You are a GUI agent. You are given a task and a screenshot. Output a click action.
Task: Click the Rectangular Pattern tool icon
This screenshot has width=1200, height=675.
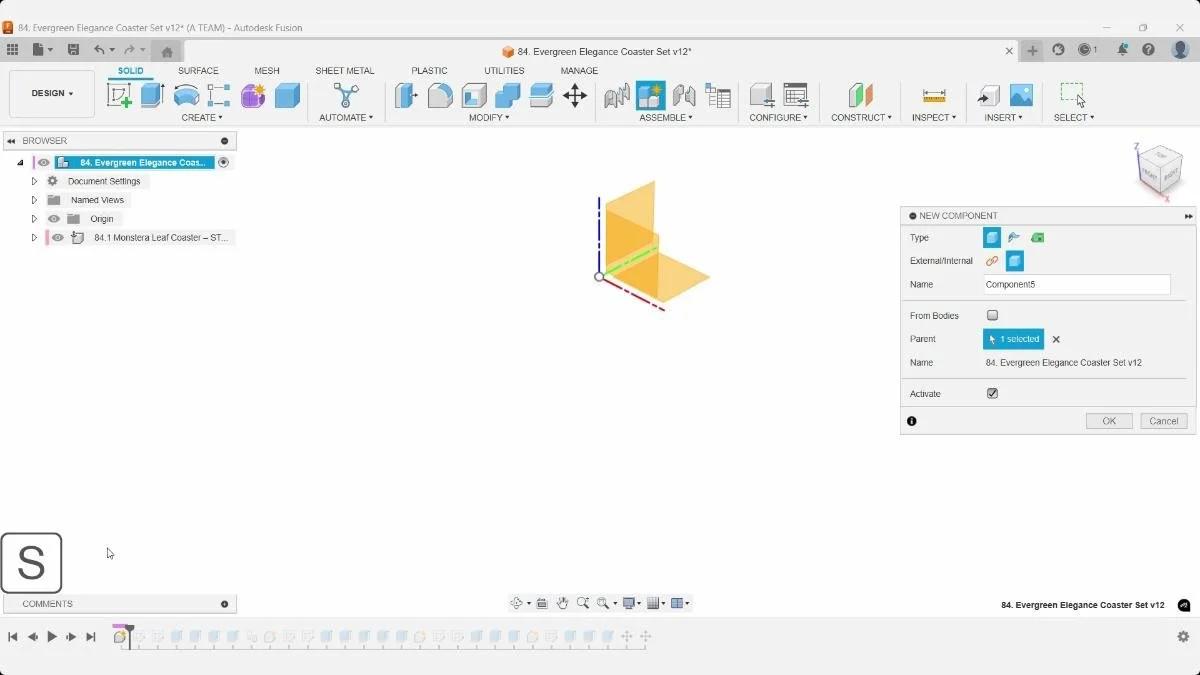tap(219, 95)
